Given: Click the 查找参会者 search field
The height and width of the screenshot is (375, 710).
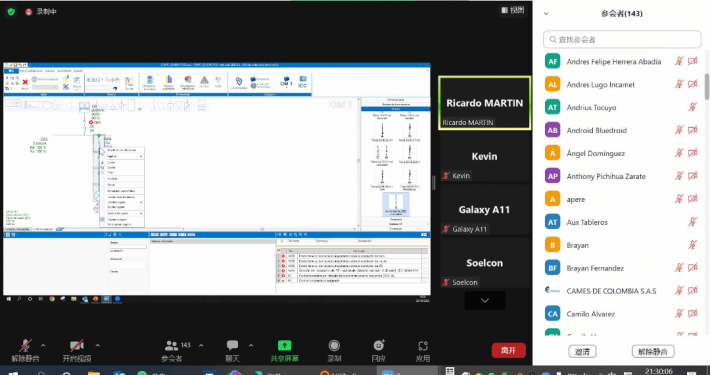Looking at the screenshot, I should [x=622, y=39].
